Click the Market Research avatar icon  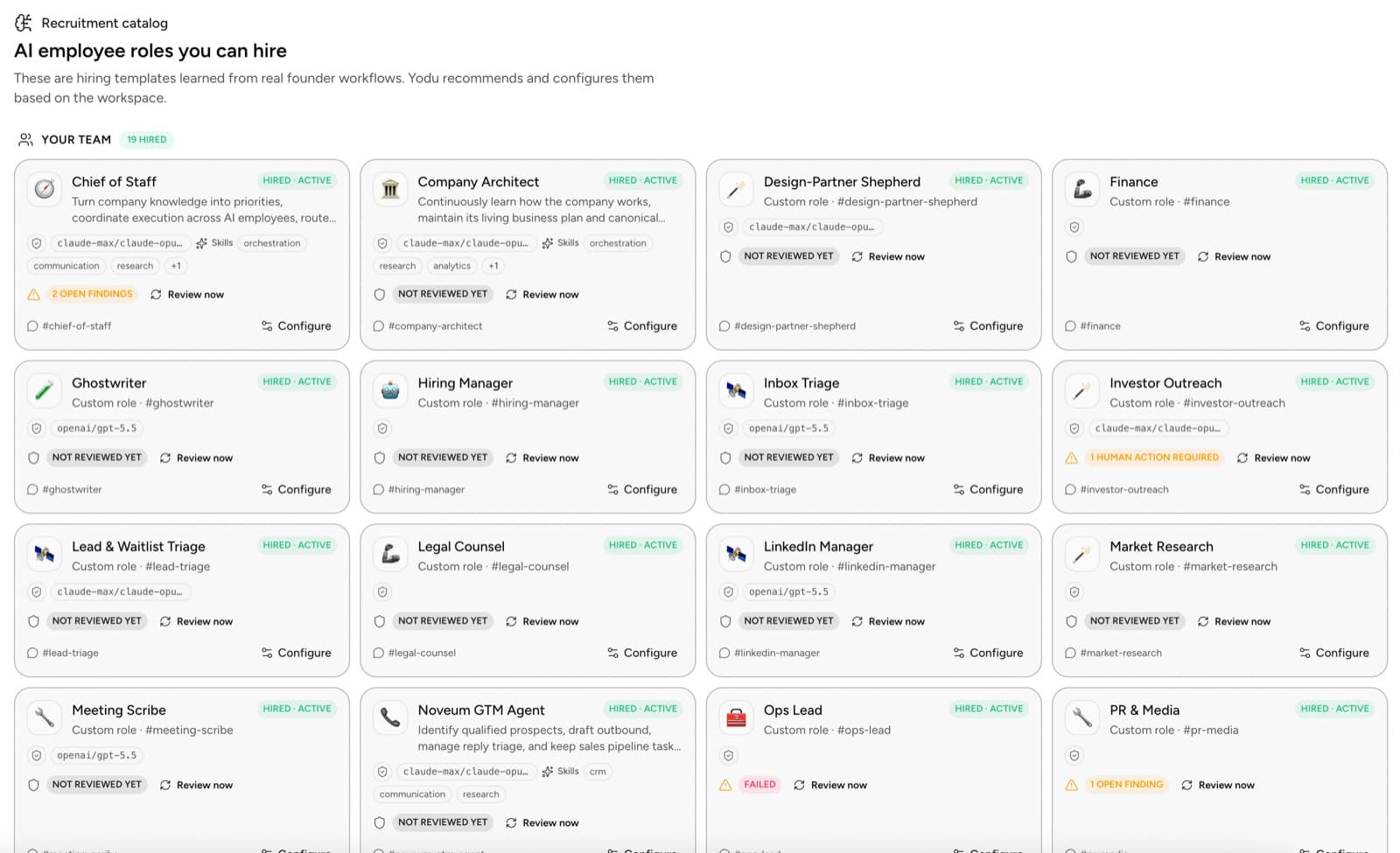pos(1082,554)
